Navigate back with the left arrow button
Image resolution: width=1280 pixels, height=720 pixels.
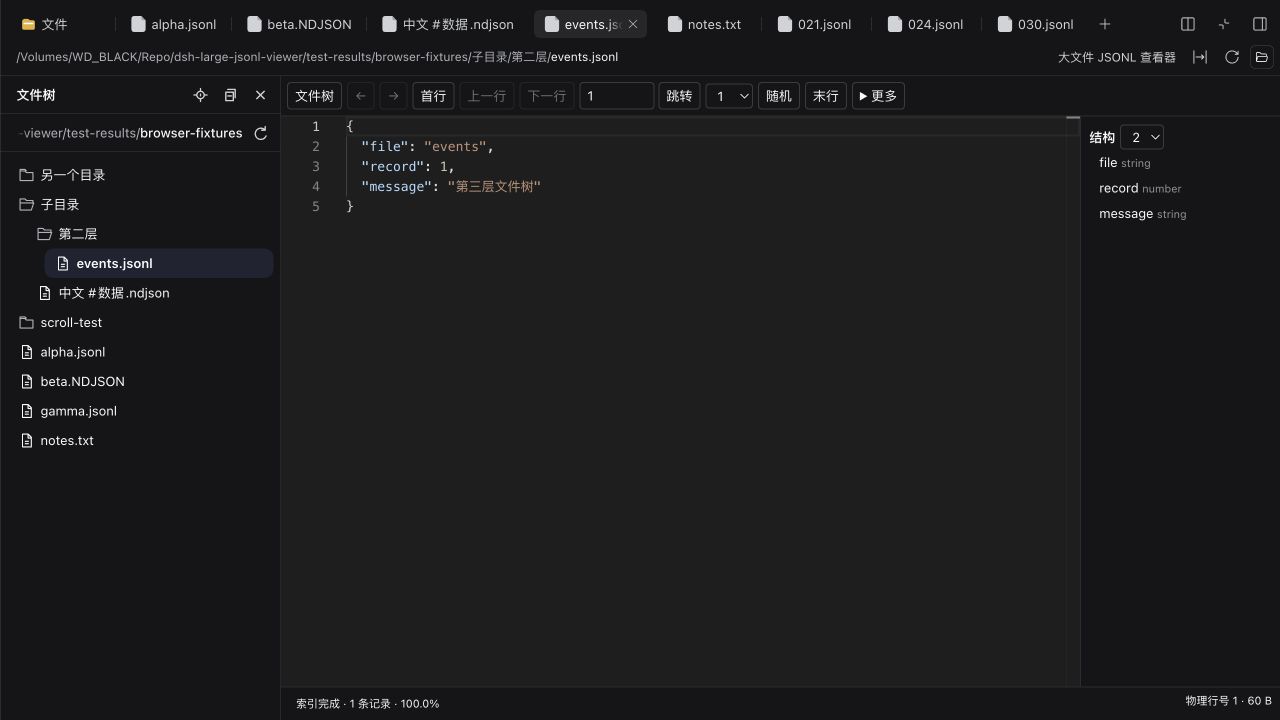coord(361,96)
